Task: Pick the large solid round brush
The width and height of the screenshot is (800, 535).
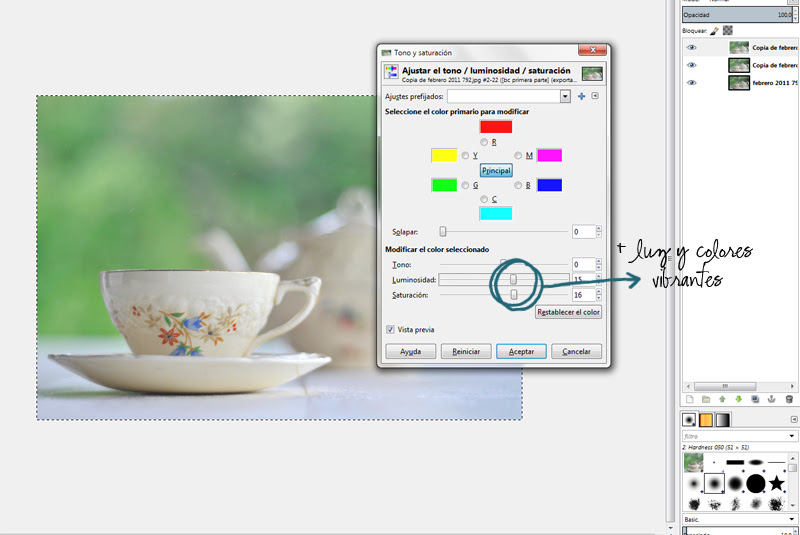Action: tap(756, 483)
